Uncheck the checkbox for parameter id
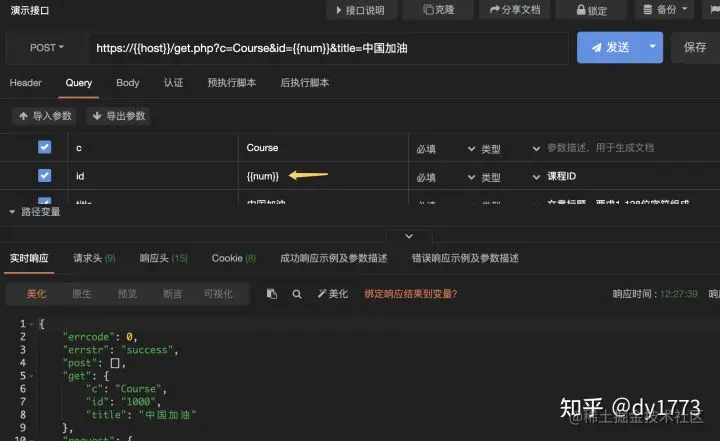 45,175
